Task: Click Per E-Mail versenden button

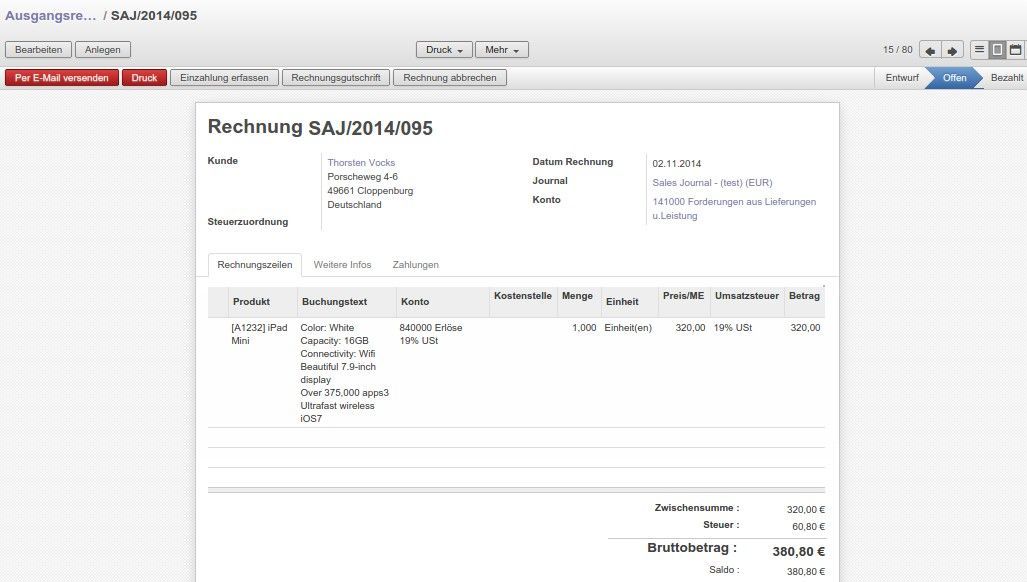Action: (x=62, y=78)
